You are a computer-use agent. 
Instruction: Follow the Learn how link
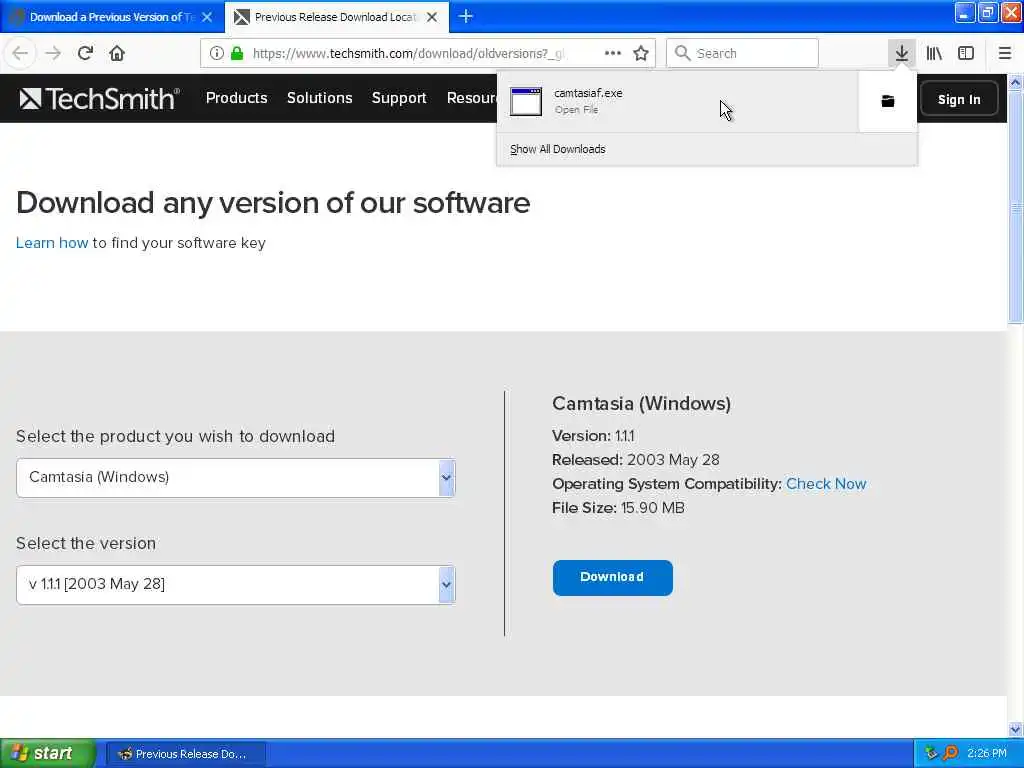(x=52, y=243)
